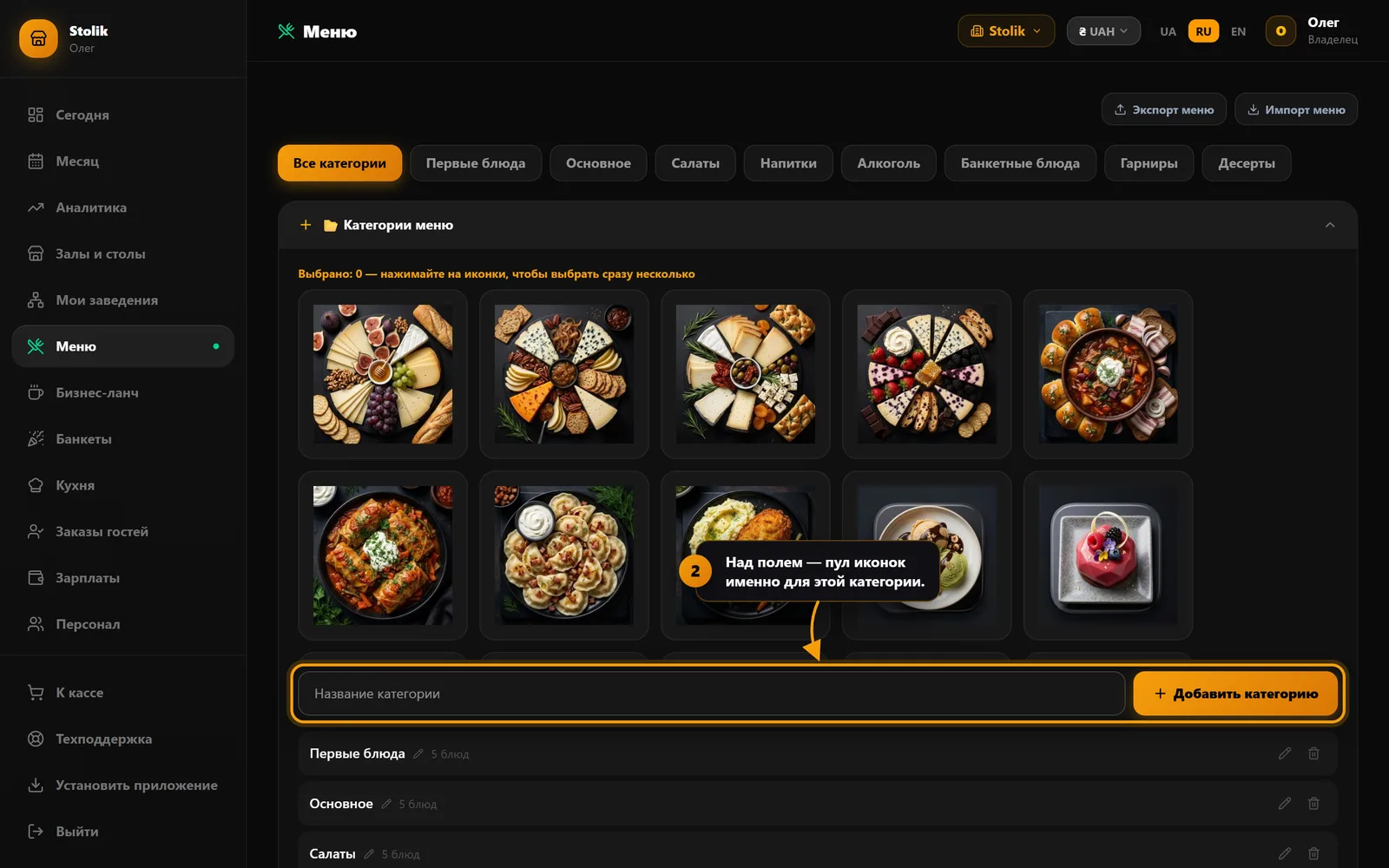Select borscht with buns thumbnail
The width and height of the screenshot is (1389, 868).
point(1109,374)
